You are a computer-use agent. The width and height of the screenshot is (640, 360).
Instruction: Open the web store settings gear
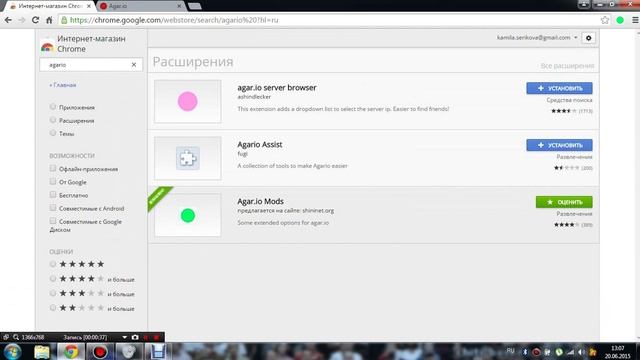[x=589, y=38]
